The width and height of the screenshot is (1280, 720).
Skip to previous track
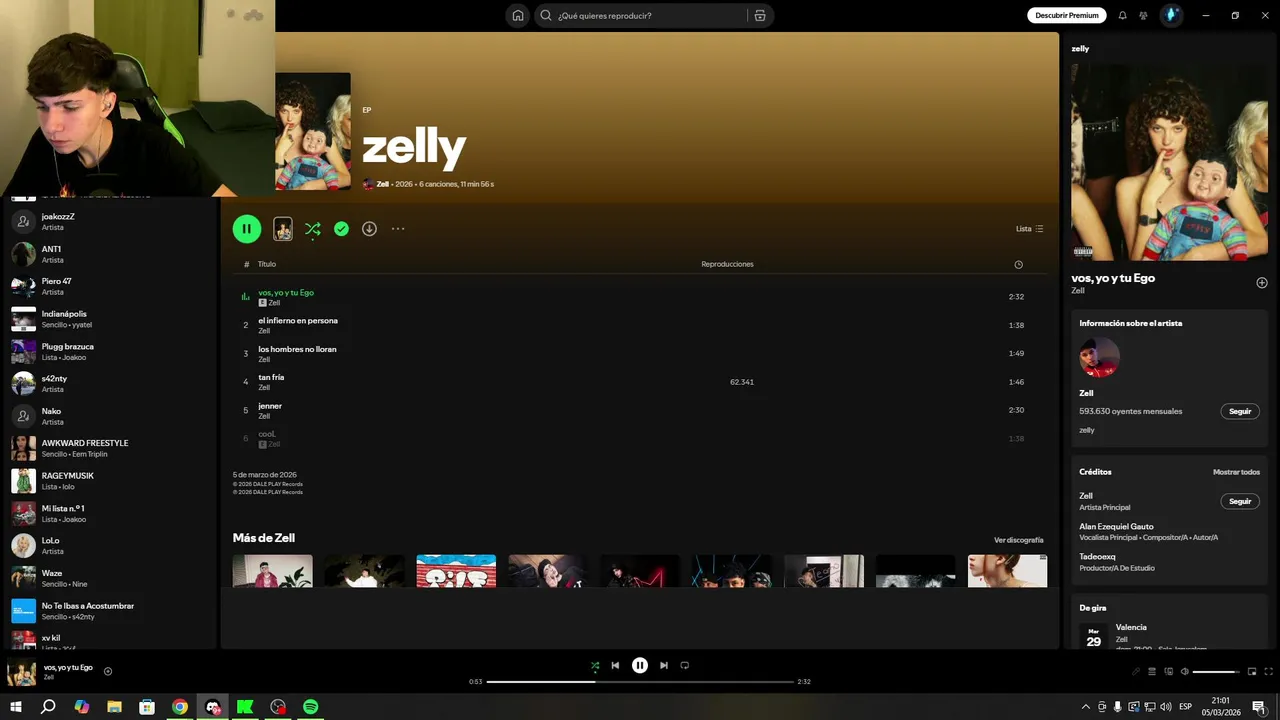(x=615, y=665)
